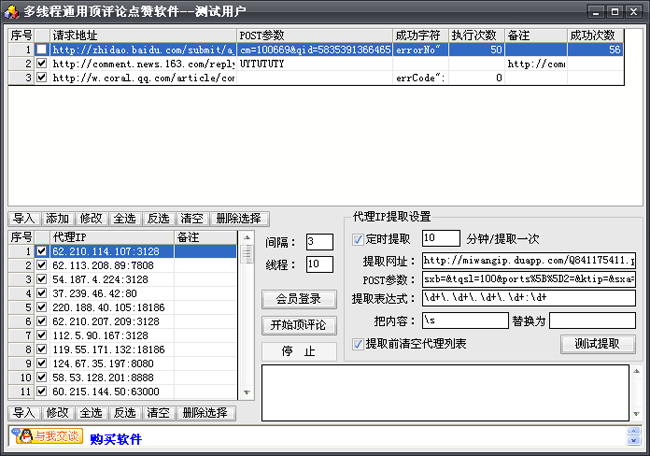Click the proxy list 全选 button at the bottom
This screenshot has height=456, width=650.
91,413
